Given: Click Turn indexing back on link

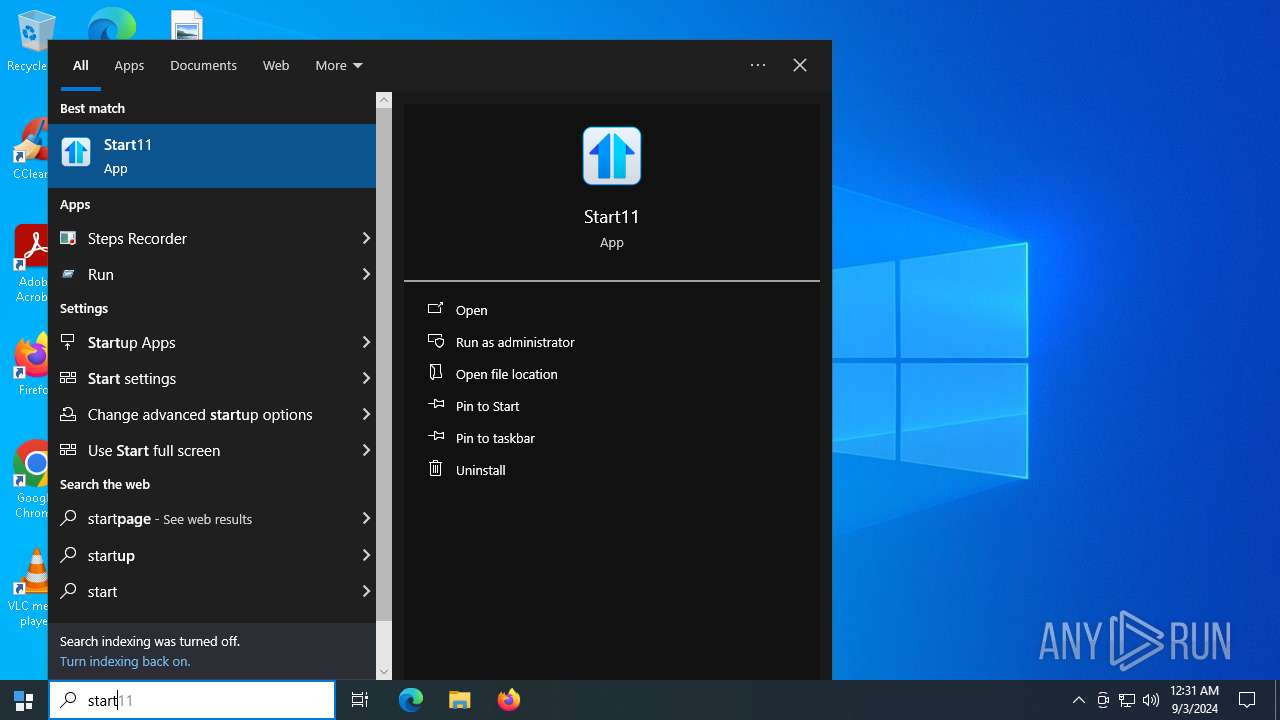Looking at the screenshot, I should 125,661.
